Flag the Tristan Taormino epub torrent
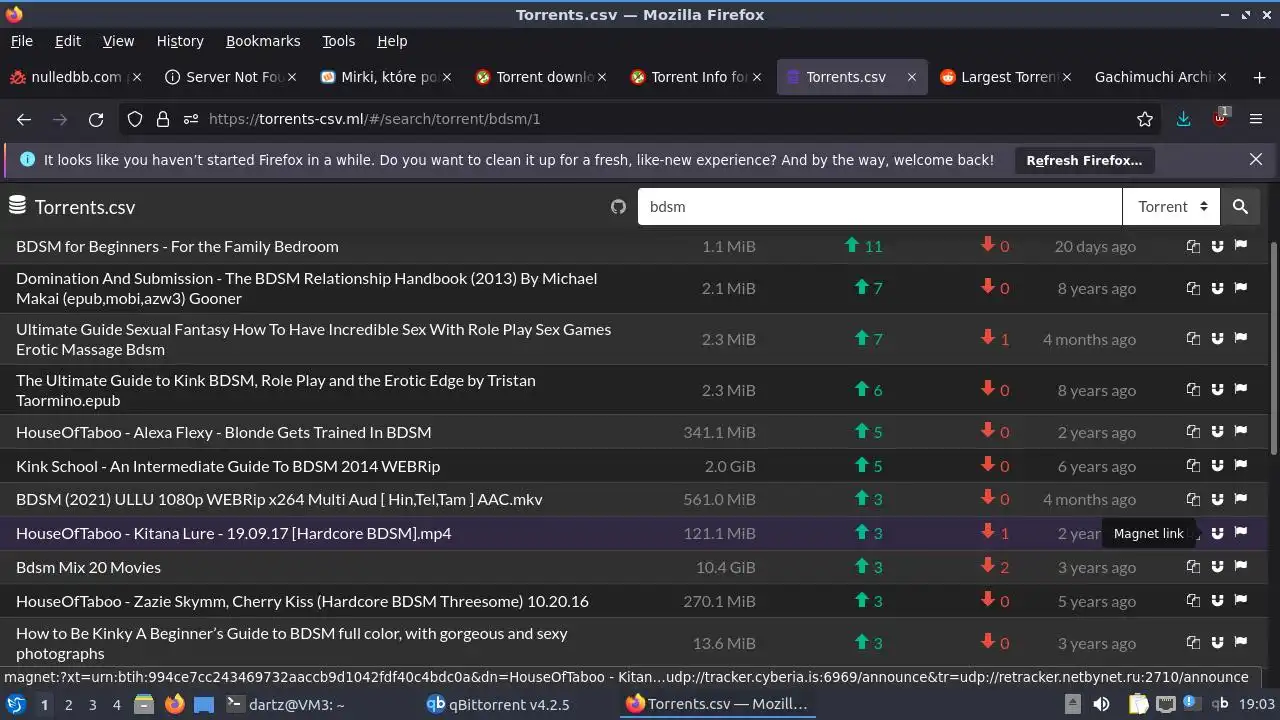The image size is (1280, 720). click(x=1241, y=390)
